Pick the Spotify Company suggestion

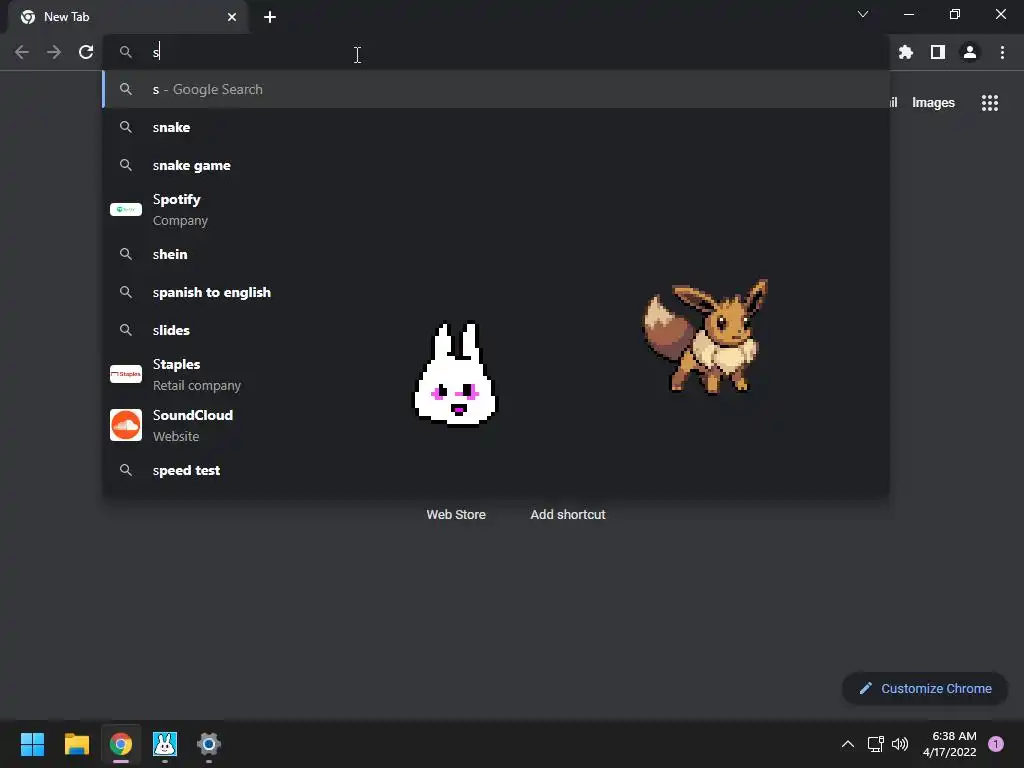click(x=496, y=210)
